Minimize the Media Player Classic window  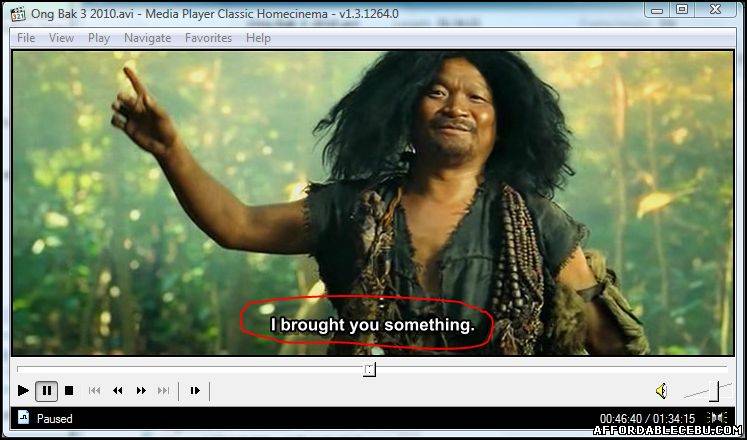pyautogui.click(x=657, y=10)
